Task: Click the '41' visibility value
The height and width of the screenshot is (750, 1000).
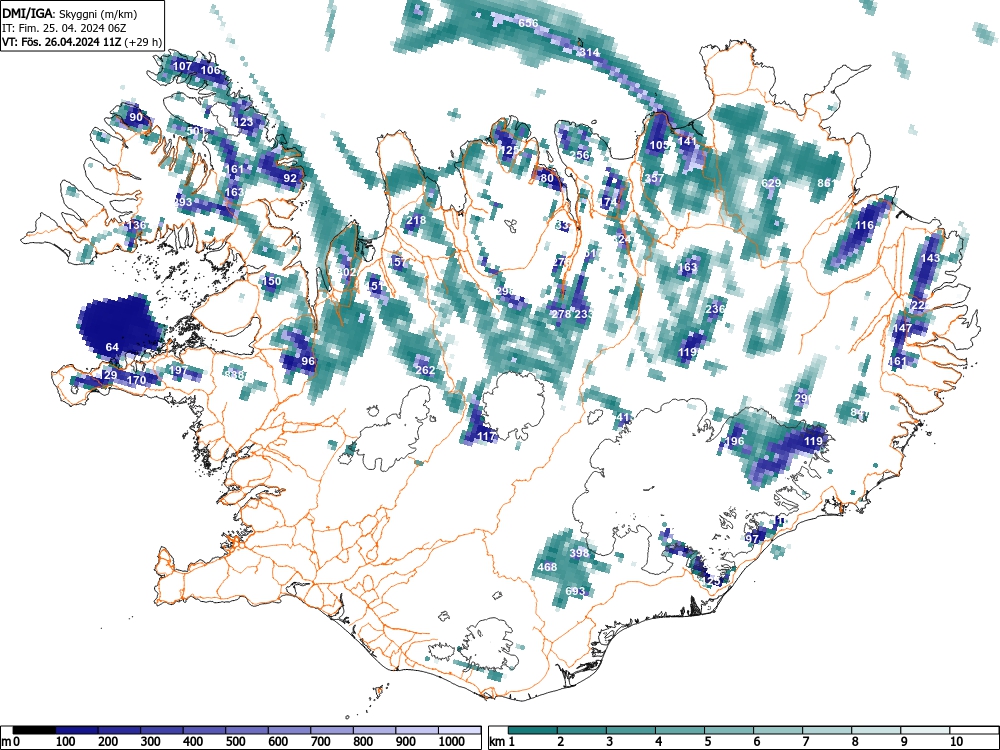Action: pyautogui.click(x=624, y=418)
